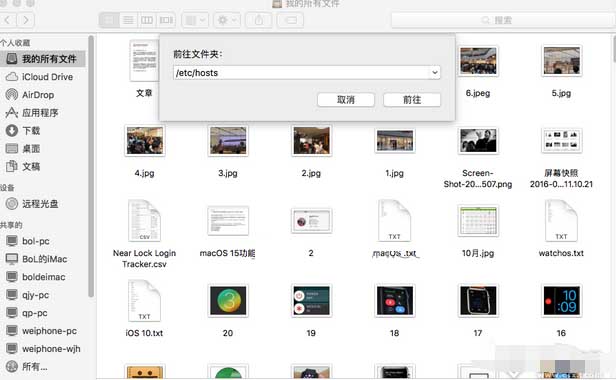Select shared computer weiphone-pc
Image resolution: width=616 pixels, height=380 pixels.
tap(42, 331)
